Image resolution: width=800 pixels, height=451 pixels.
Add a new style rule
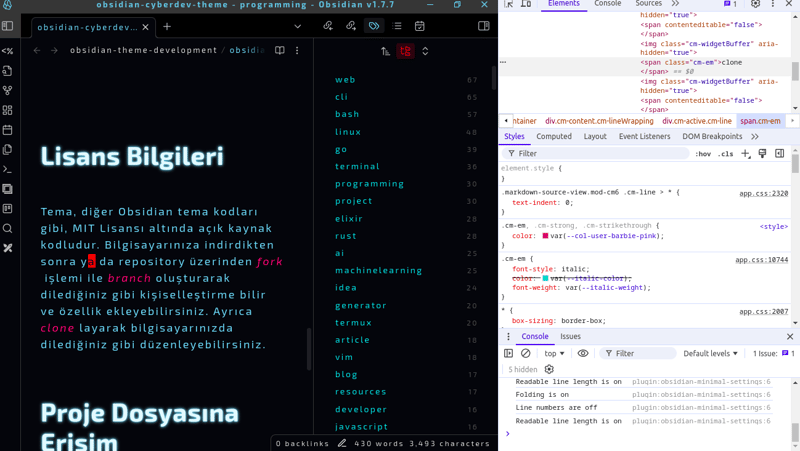click(746, 154)
